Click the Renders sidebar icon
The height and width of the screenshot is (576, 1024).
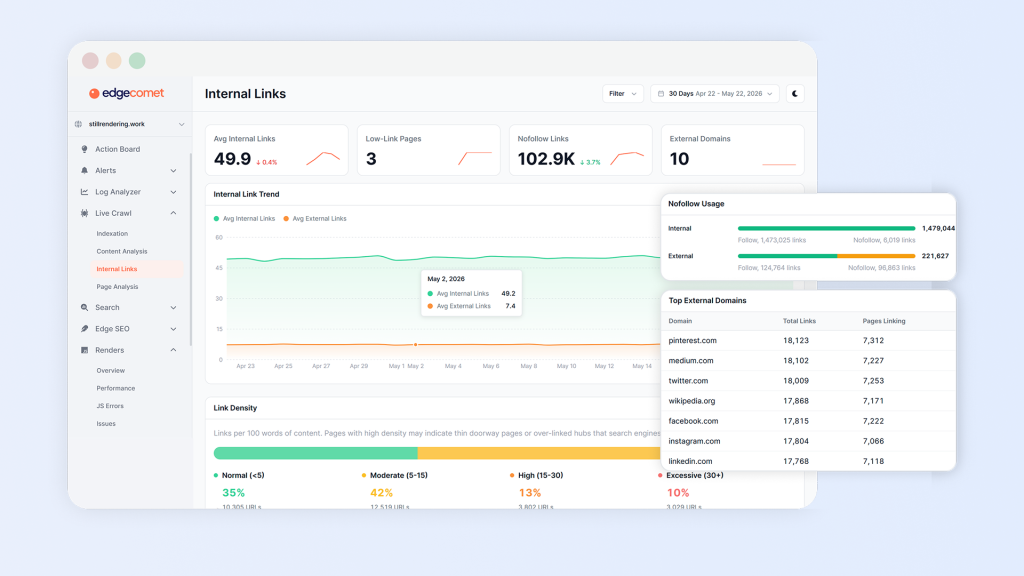pyautogui.click(x=84, y=350)
